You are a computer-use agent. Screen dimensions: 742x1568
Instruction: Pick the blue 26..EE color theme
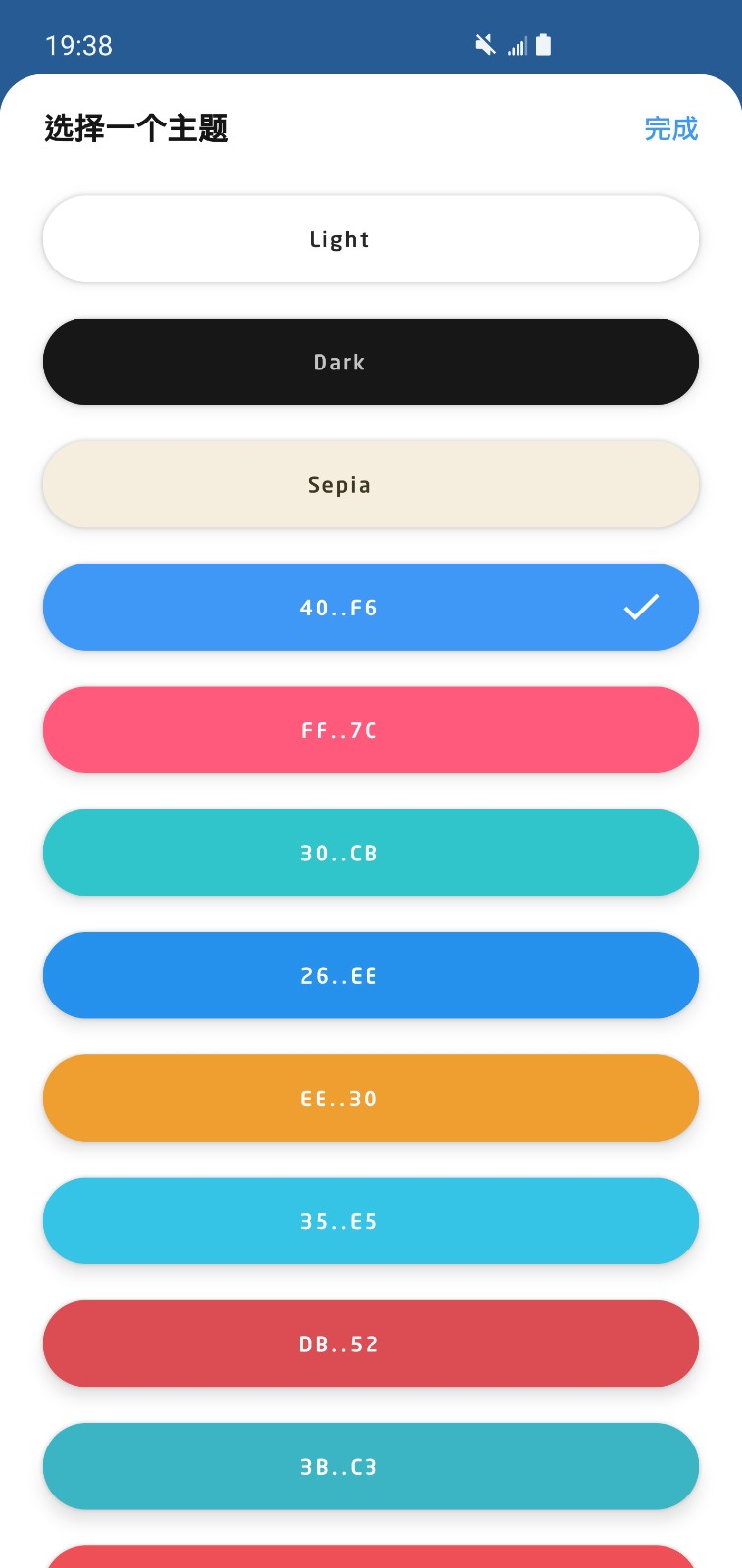371,975
